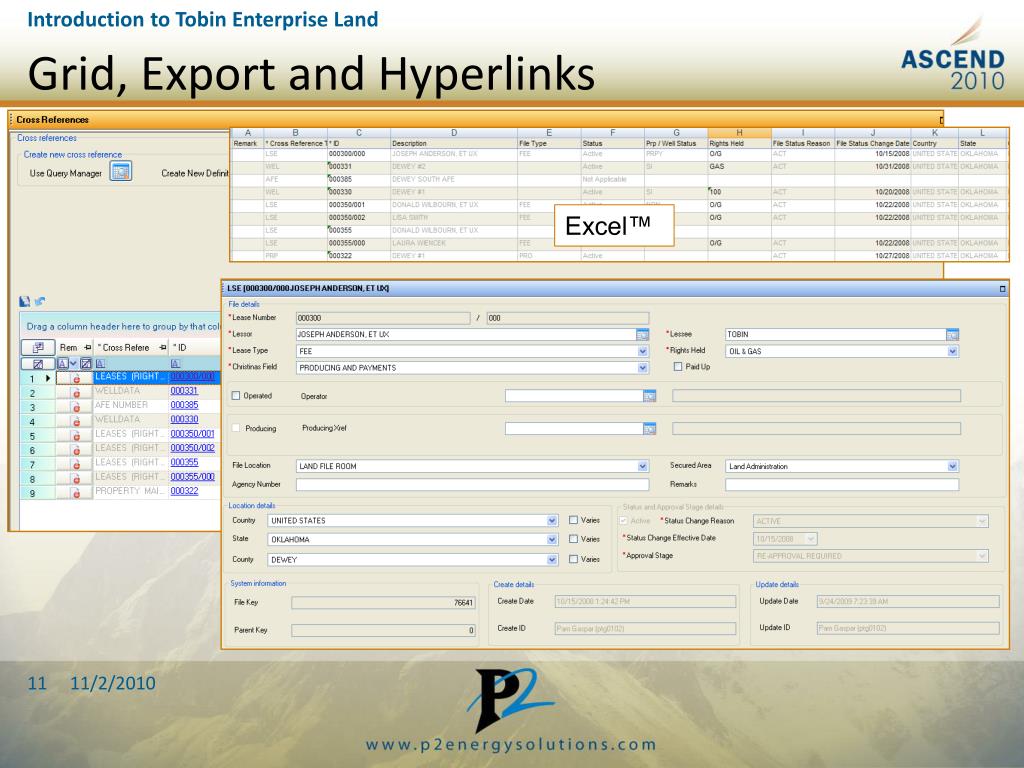
Task: Click the grid column chooser button
Action: pyautogui.click(x=38, y=347)
